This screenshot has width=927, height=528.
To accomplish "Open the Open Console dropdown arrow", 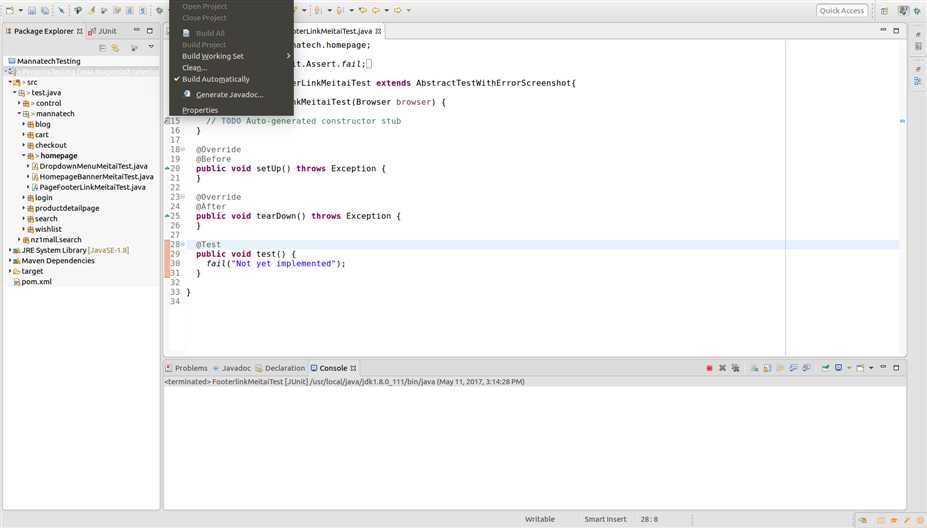I will tap(871, 368).
